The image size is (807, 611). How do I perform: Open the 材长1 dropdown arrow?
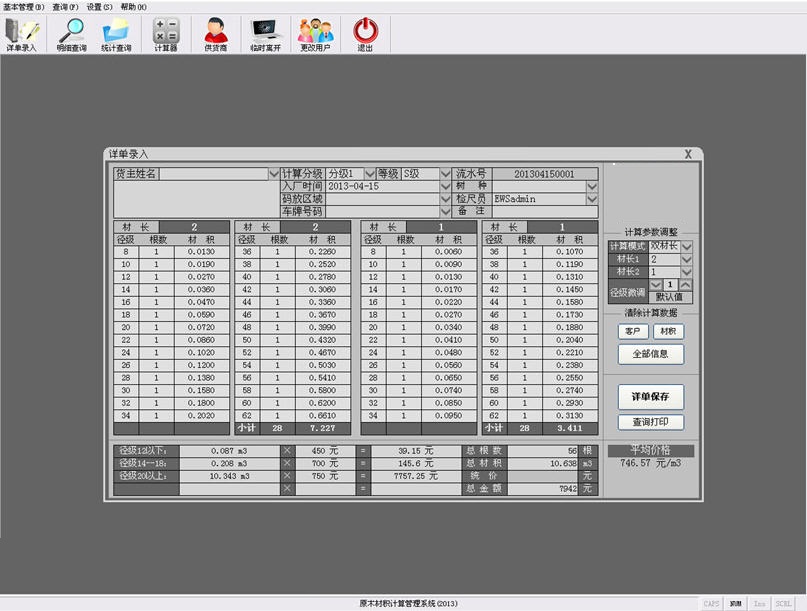tap(686, 259)
